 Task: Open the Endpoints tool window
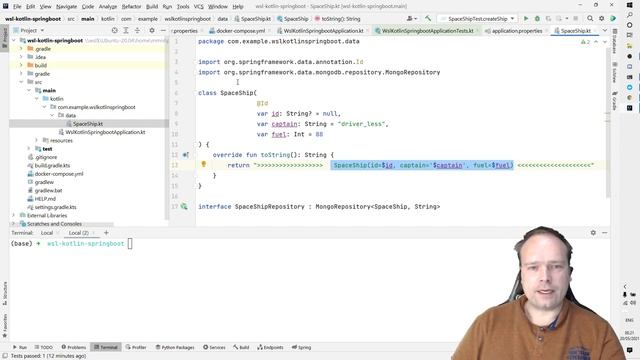pos(270,347)
